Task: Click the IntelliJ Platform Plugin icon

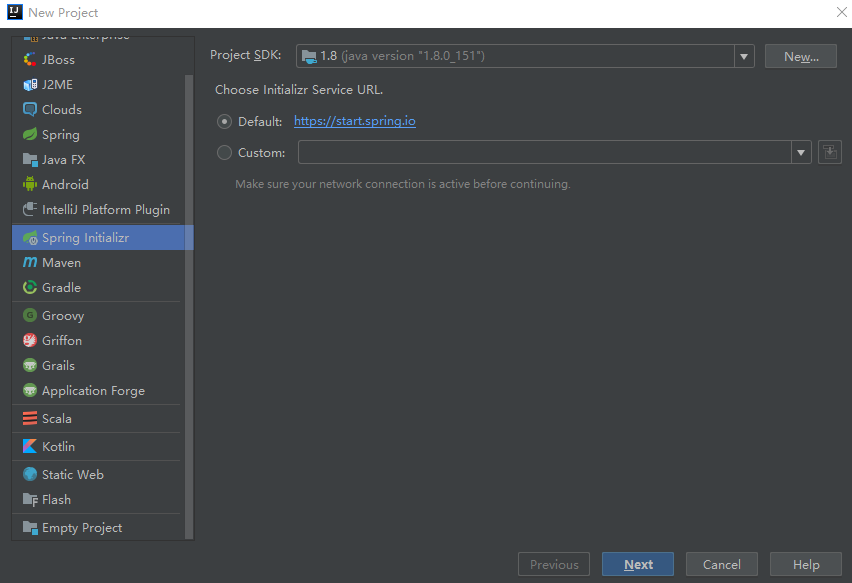Action: [30, 209]
